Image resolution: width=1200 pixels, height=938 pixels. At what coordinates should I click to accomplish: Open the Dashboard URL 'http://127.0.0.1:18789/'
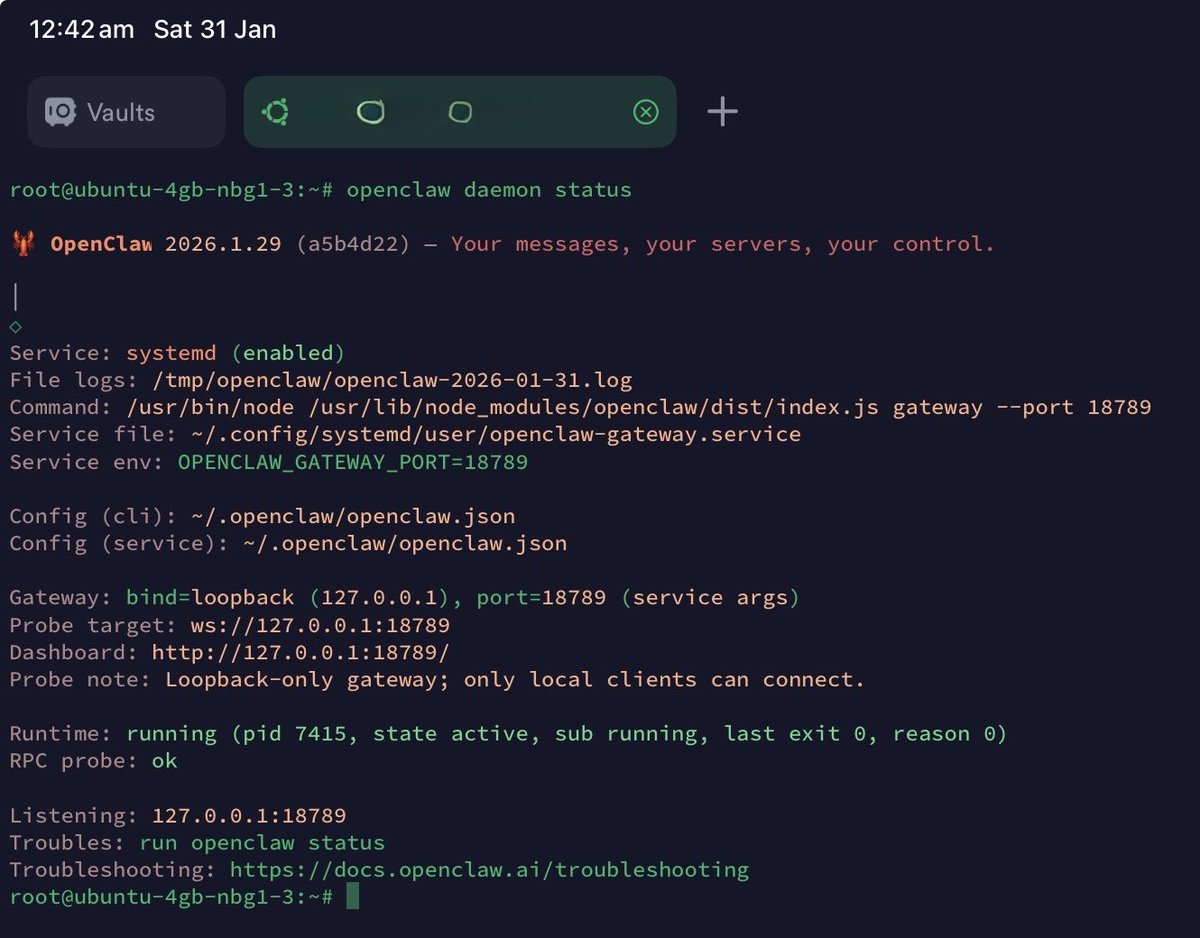coord(301,653)
